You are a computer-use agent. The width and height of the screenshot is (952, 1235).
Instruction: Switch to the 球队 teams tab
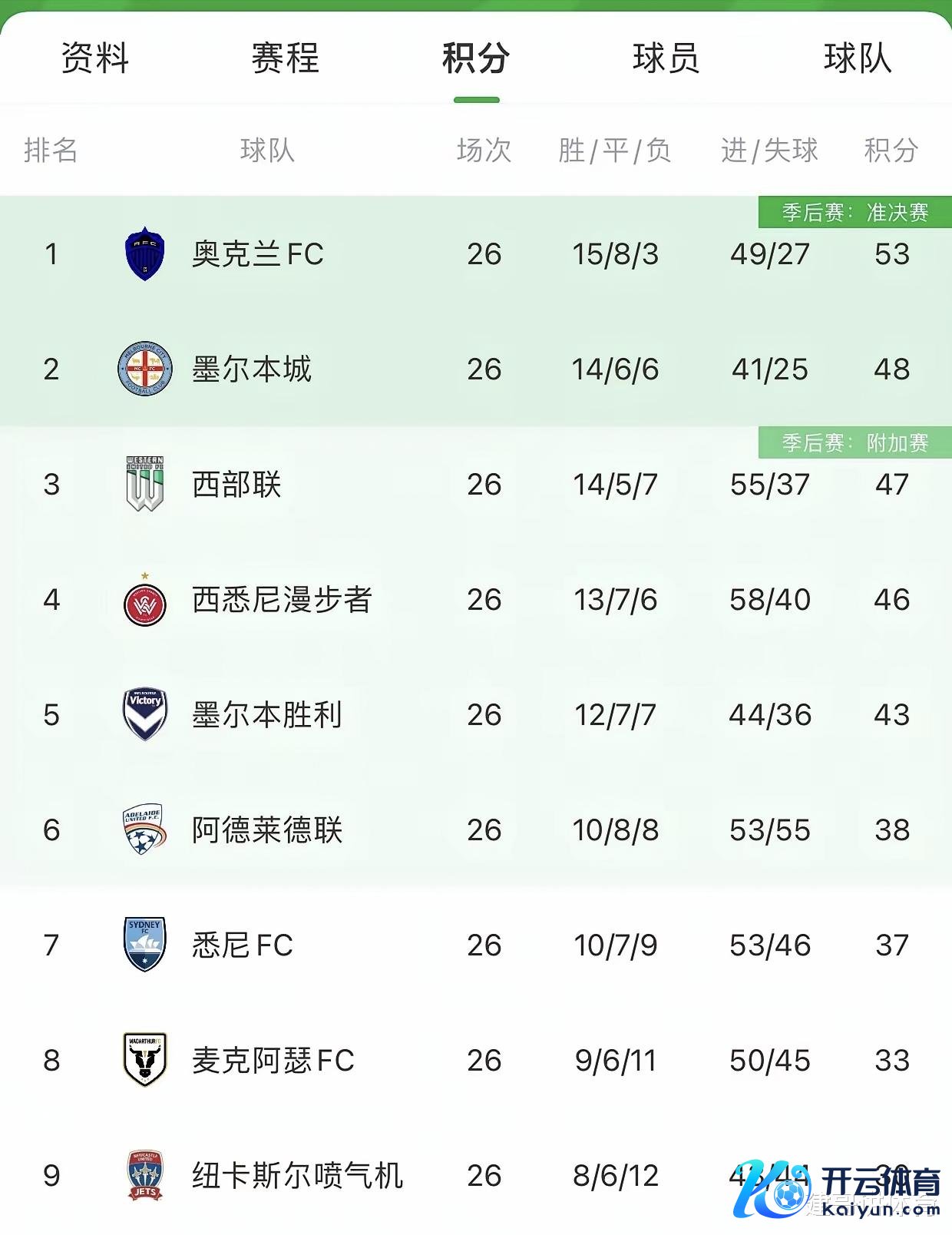pos(858,58)
